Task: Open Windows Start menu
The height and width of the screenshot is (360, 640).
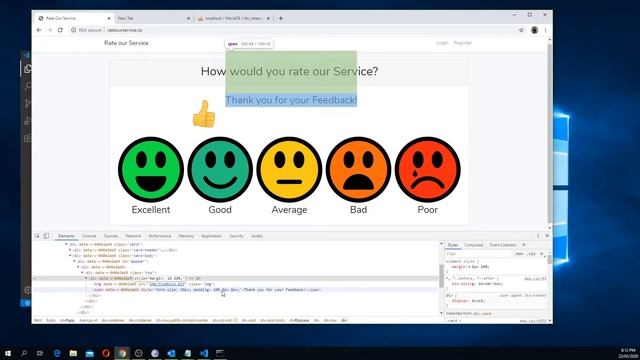Action: [8, 353]
